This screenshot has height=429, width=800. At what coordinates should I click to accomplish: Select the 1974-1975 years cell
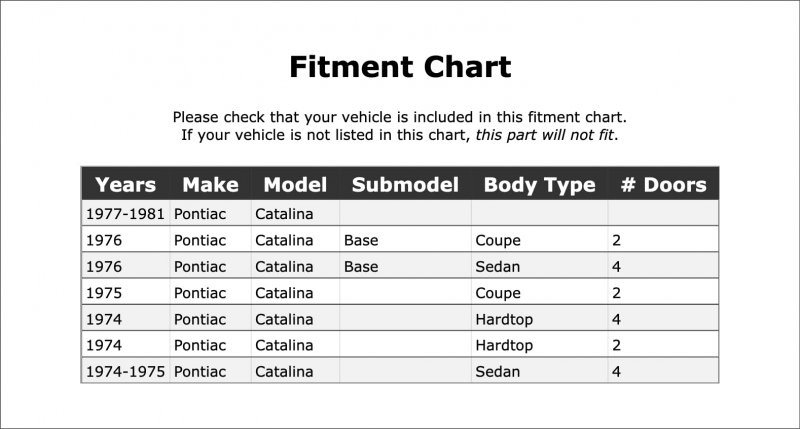click(x=125, y=371)
